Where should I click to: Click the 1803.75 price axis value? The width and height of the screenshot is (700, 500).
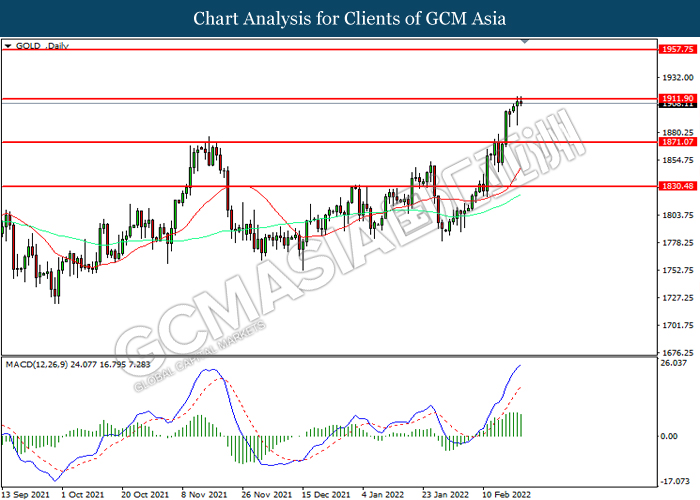(678, 215)
